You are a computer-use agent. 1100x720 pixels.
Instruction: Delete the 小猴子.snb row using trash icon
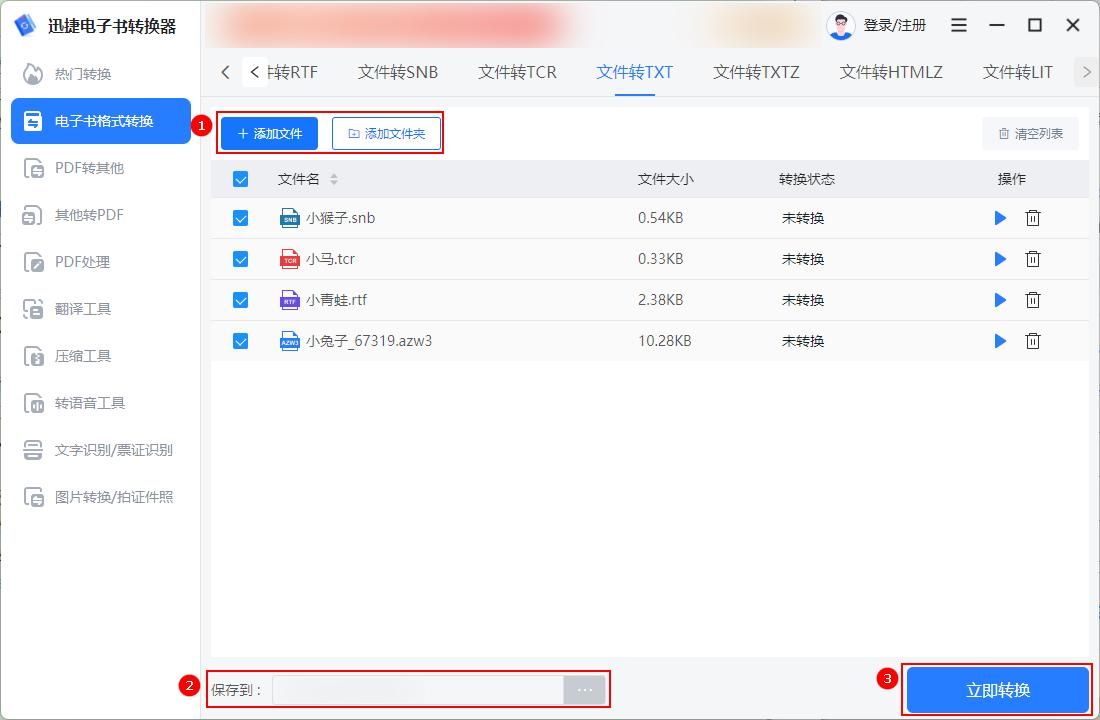coord(1033,218)
